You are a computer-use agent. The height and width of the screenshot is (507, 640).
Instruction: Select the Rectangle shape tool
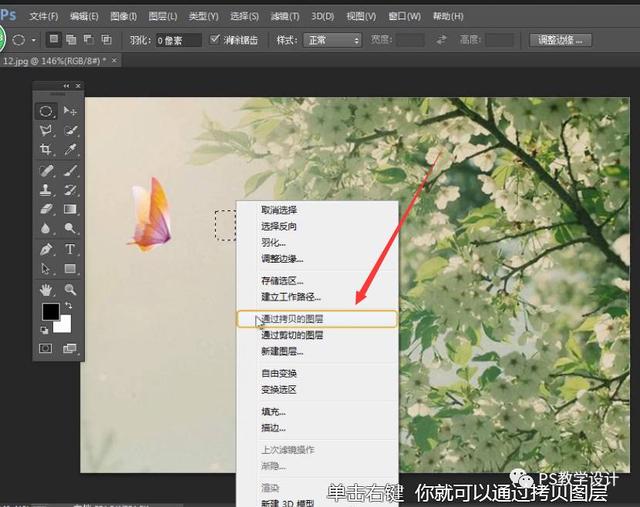click(x=70, y=269)
